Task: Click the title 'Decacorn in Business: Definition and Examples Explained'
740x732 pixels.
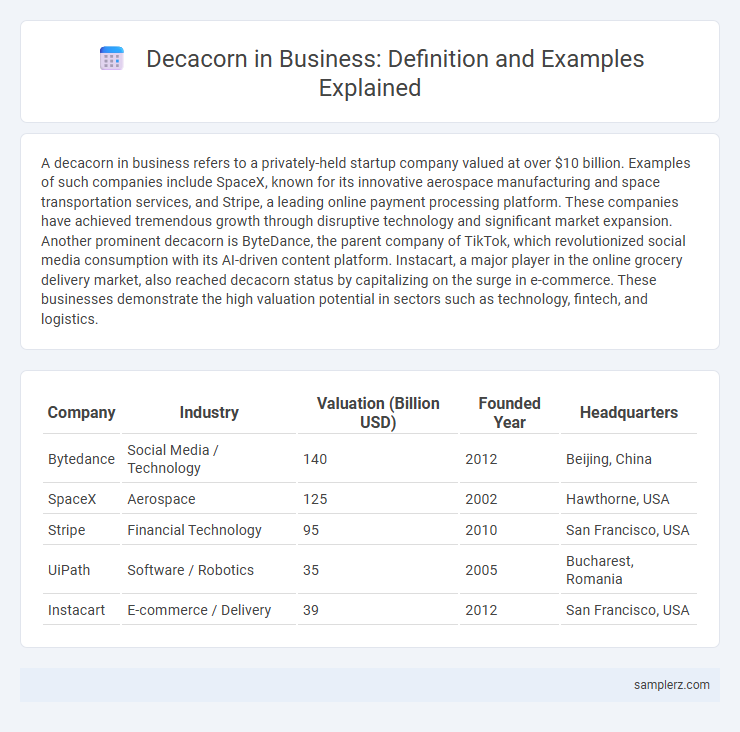Action: click(395, 73)
